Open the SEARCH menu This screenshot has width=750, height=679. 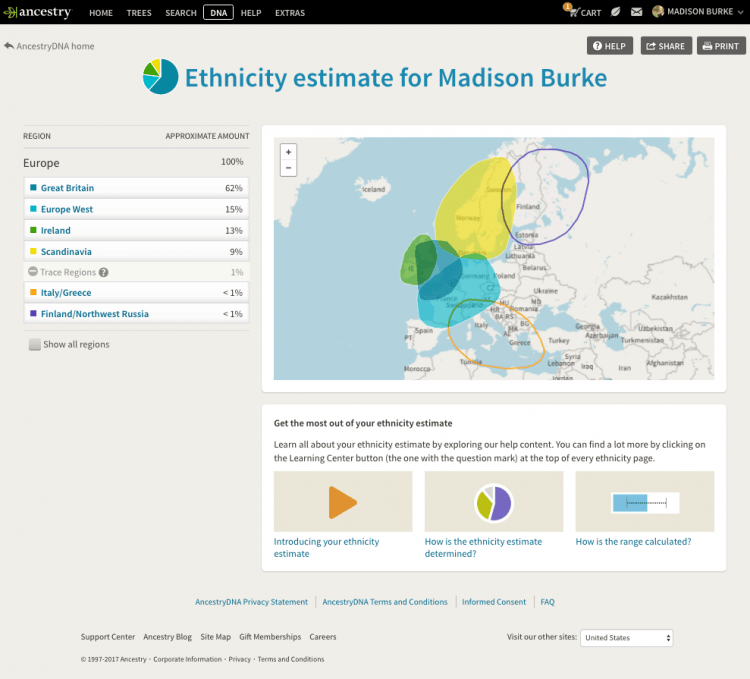coord(181,13)
